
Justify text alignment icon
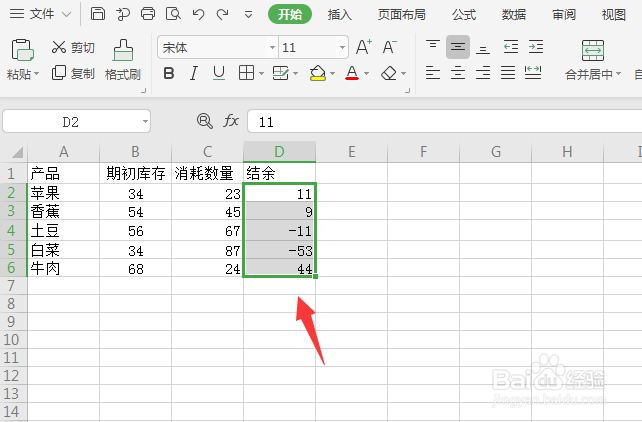click(508, 73)
